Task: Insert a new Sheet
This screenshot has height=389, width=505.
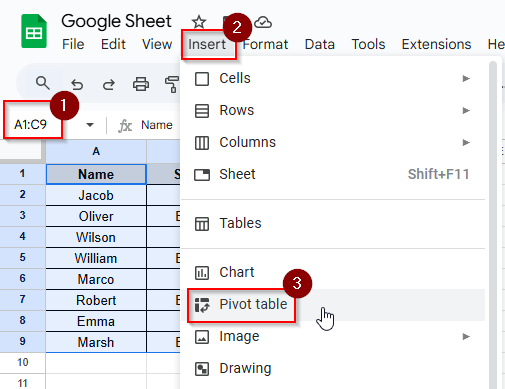Action: [x=333, y=175]
